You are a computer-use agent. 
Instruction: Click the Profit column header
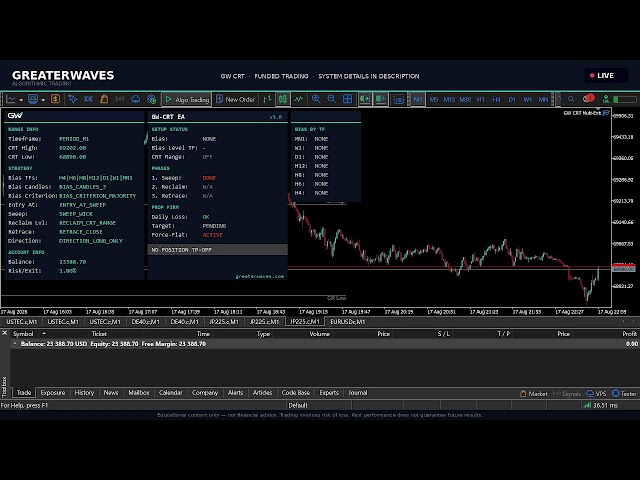(629, 334)
